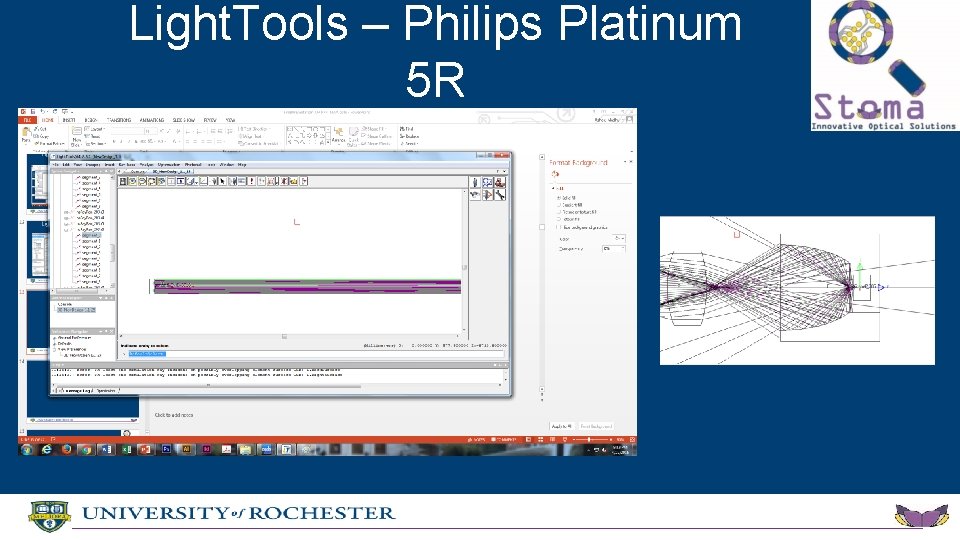
Task: Open Format Background pane options dropdown arrow
Action: pyautogui.click(x=624, y=162)
